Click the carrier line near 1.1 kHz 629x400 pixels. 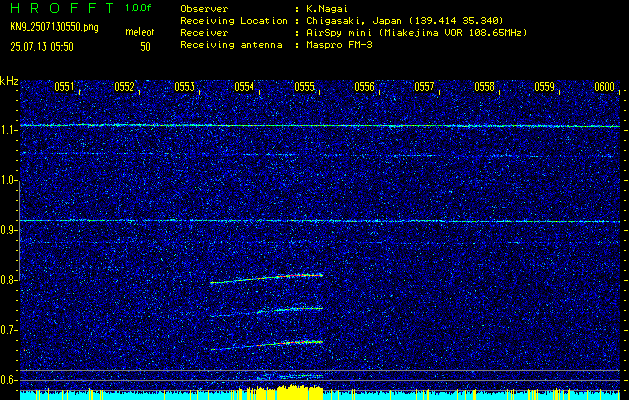click(320, 126)
